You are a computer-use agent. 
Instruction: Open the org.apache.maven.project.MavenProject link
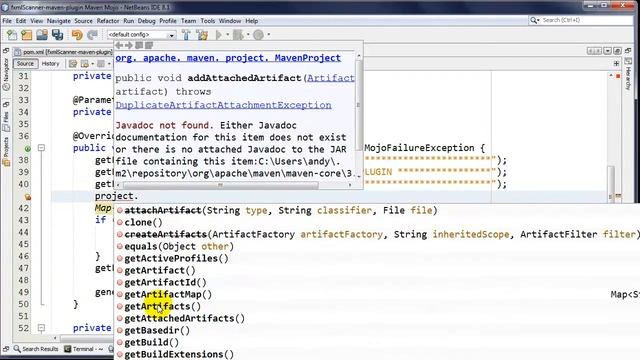tap(228, 58)
